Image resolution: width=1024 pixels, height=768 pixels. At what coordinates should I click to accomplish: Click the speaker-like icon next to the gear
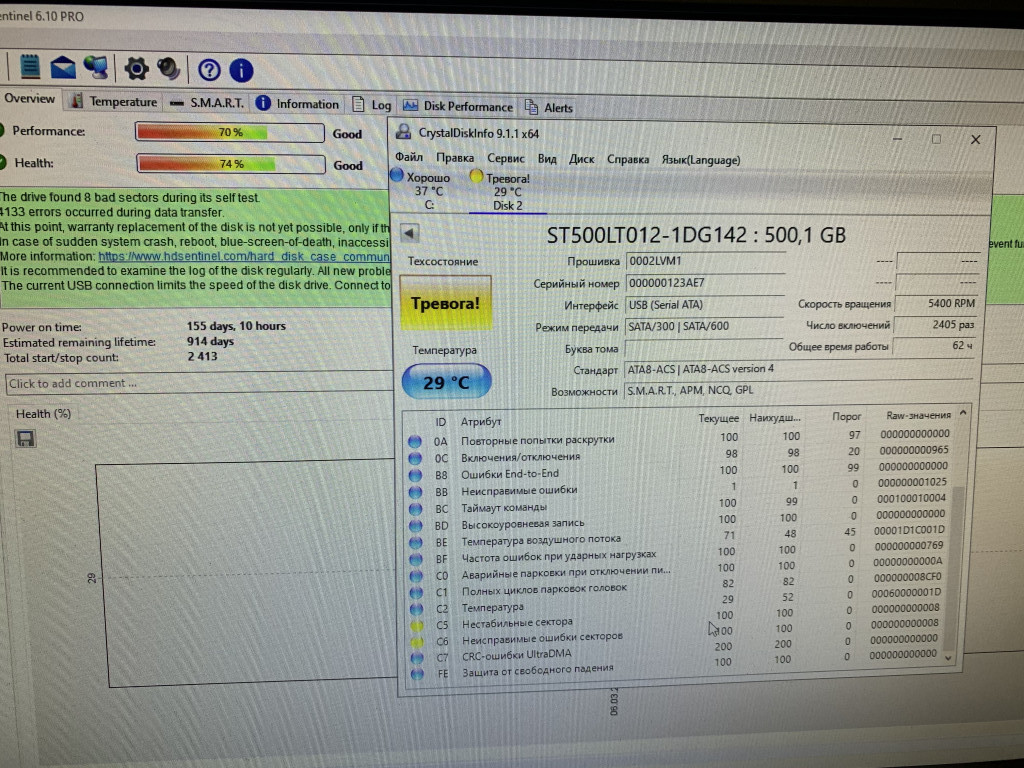168,69
